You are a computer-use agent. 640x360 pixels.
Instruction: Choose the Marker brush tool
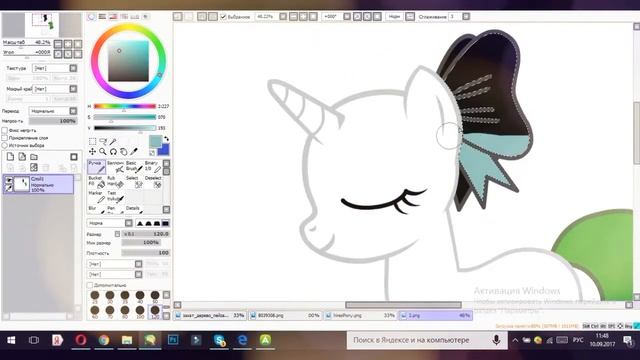96,197
